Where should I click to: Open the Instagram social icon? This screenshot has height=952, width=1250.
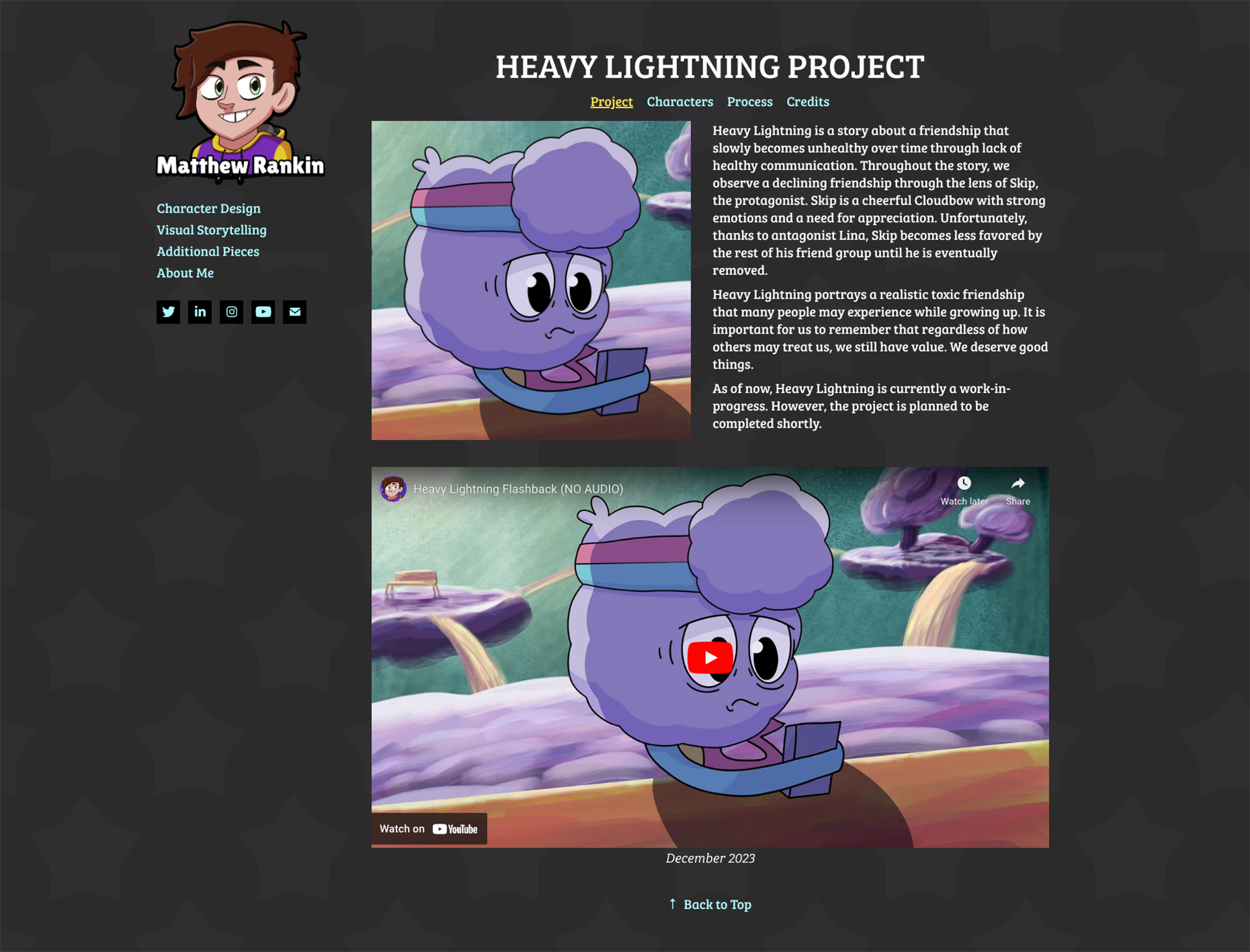tap(231, 312)
